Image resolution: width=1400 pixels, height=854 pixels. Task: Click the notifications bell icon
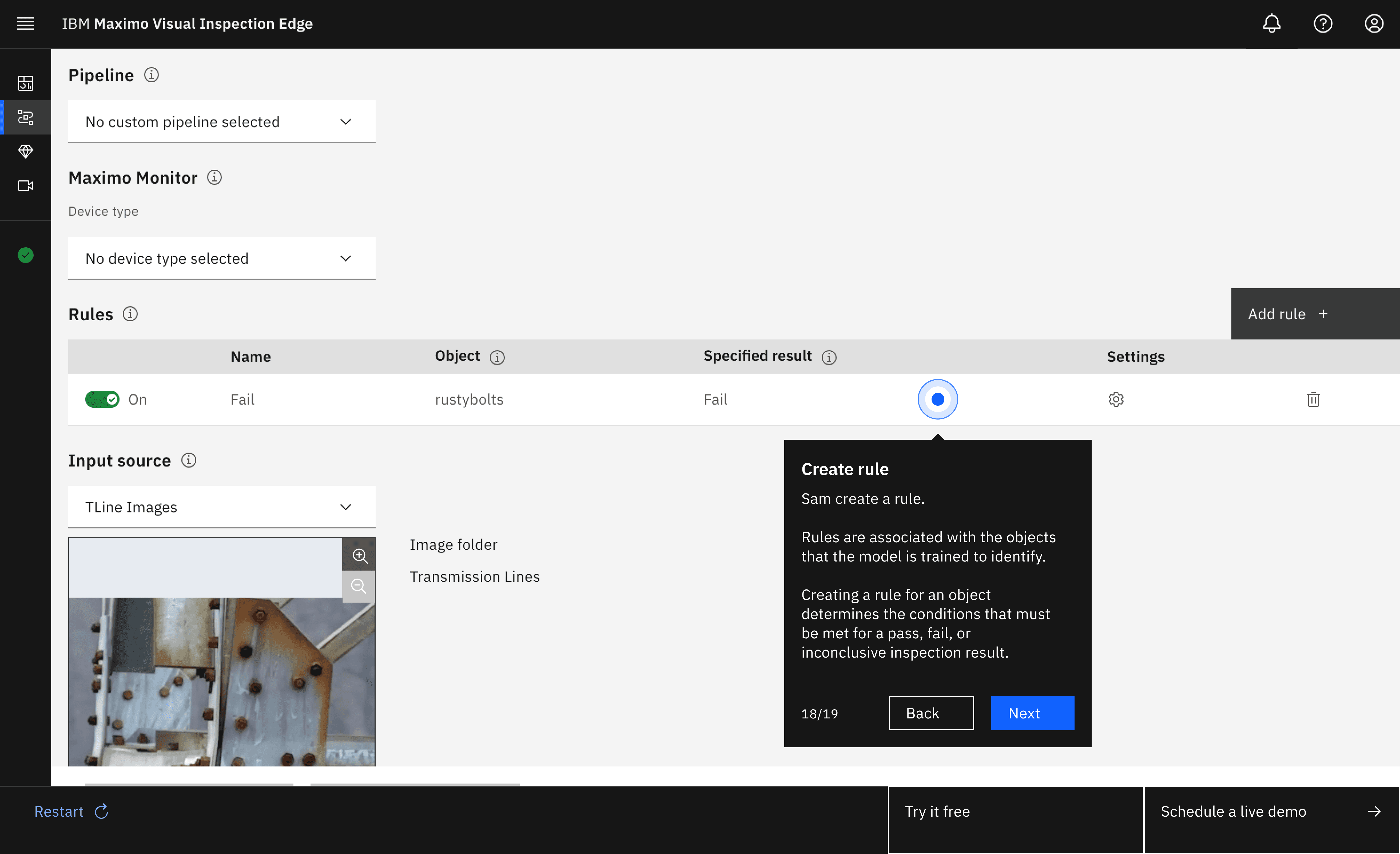click(x=1272, y=24)
